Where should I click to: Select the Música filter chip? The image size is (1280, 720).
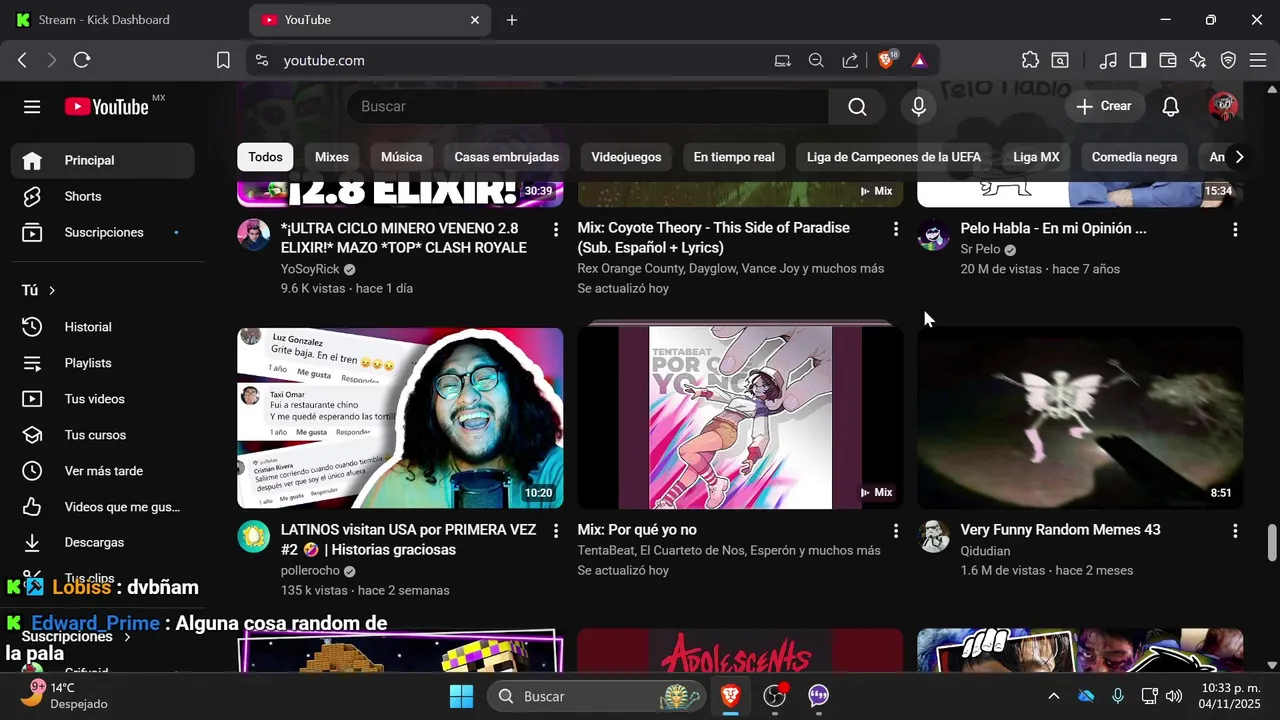(x=401, y=157)
